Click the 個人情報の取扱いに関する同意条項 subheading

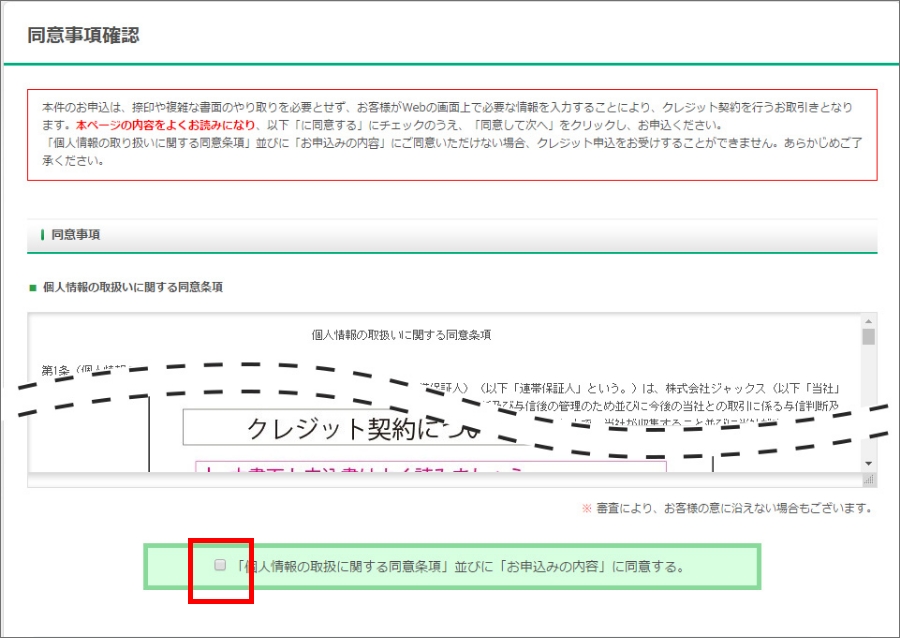[132, 287]
